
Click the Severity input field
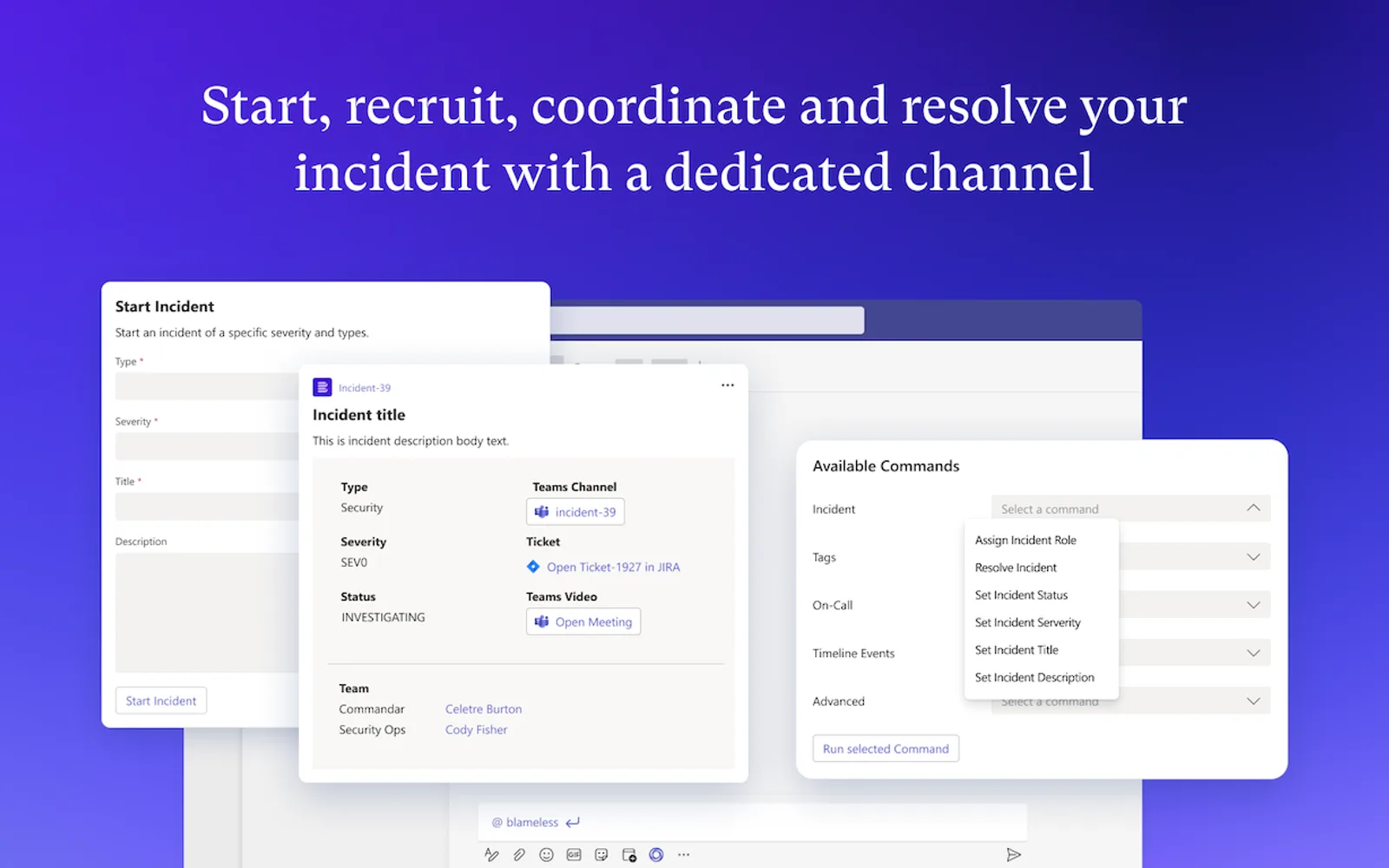click(207, 446)
